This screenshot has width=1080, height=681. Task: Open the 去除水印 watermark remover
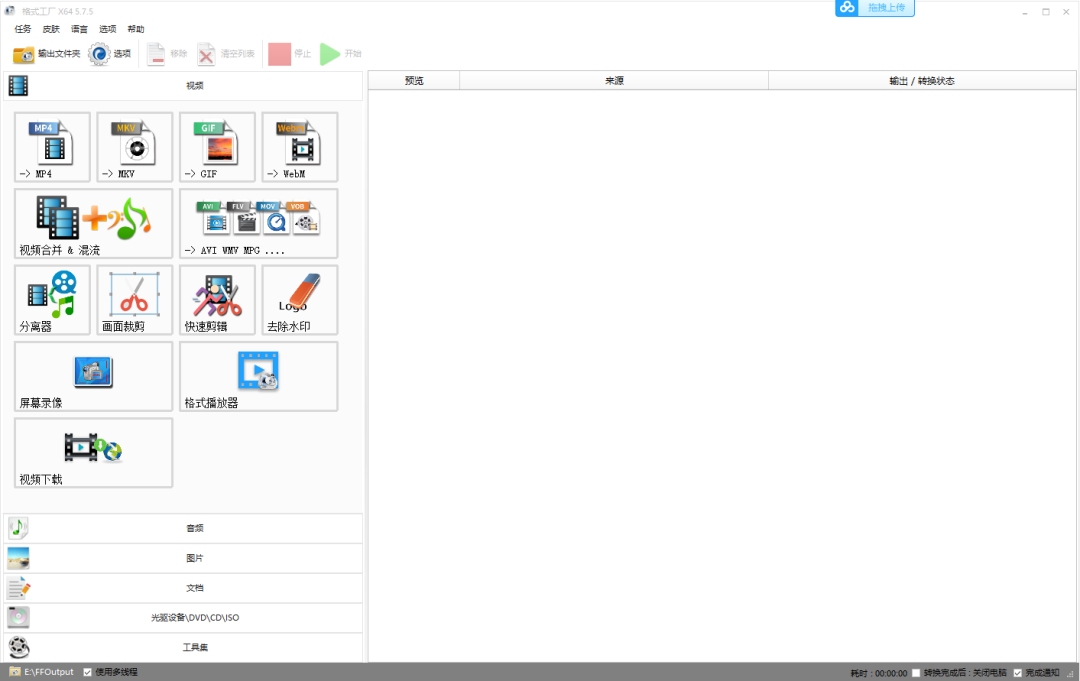299,299
